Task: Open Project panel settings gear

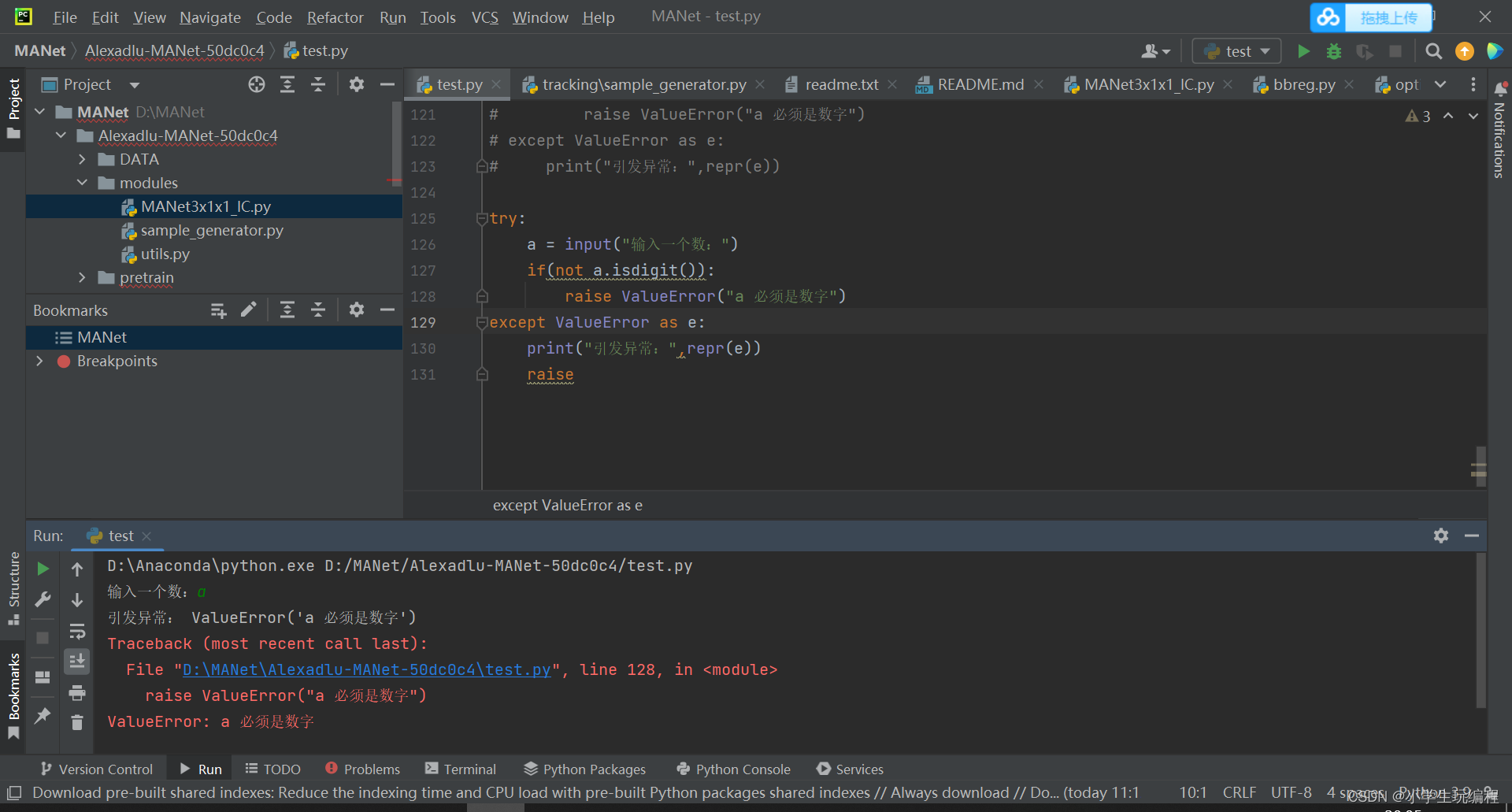Action: 357,84
